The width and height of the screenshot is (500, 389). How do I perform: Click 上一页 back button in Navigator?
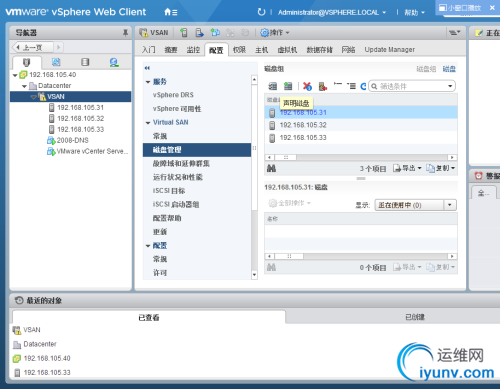point(32,47)
